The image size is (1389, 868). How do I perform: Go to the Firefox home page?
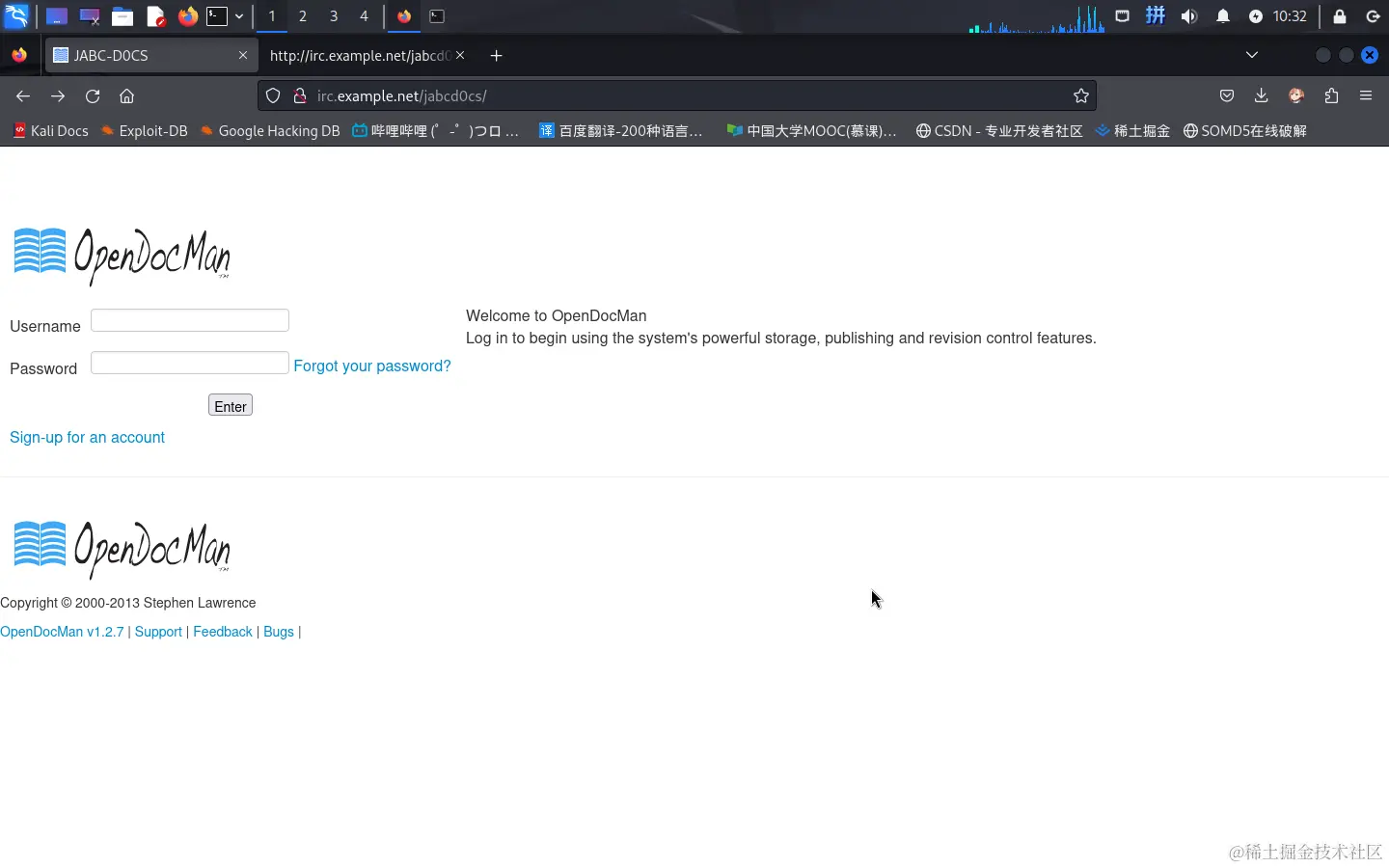(x=126, y=96)
